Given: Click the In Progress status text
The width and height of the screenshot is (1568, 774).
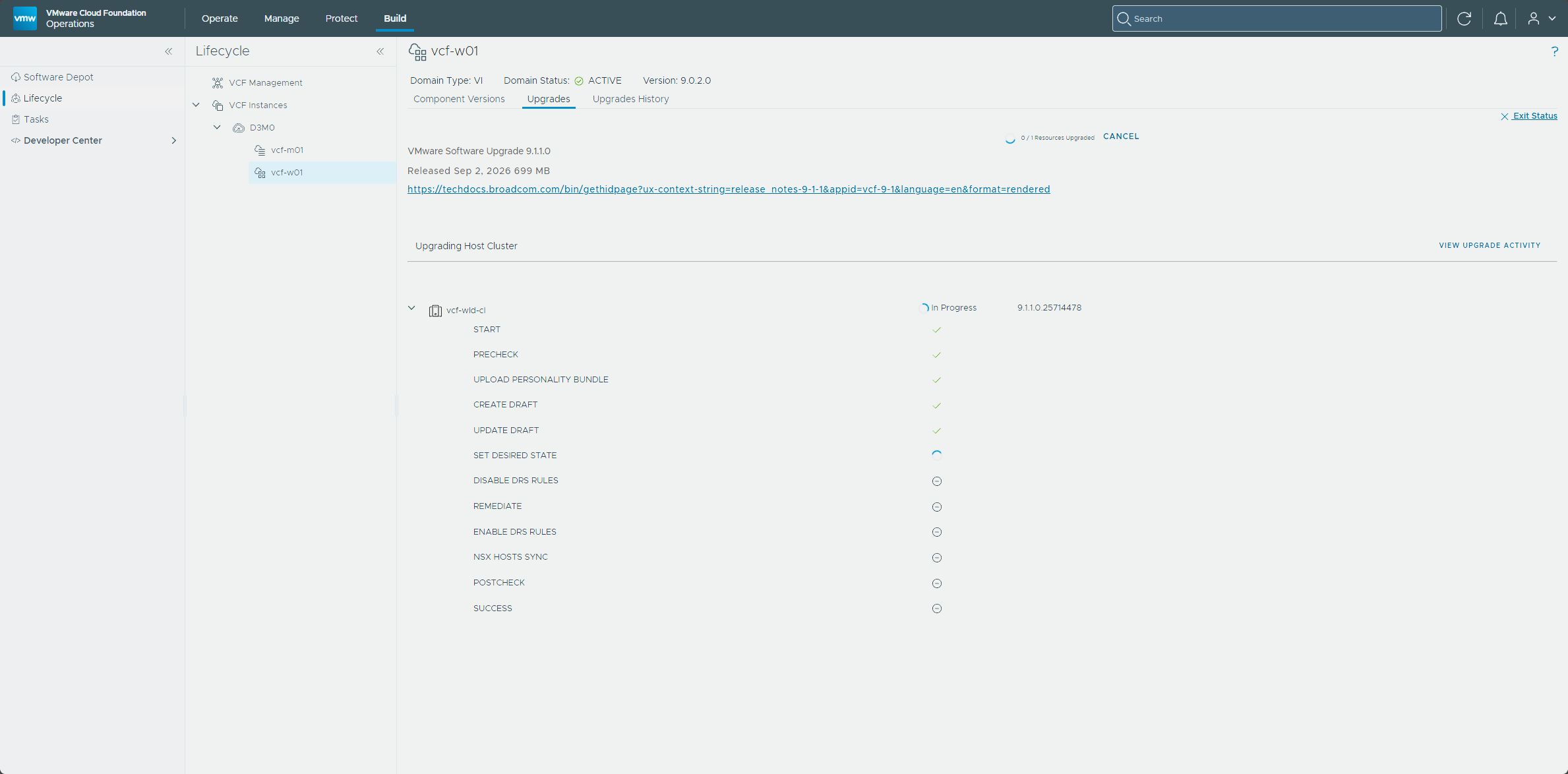Looking at the screenshot, I should (x=953, y=308).
